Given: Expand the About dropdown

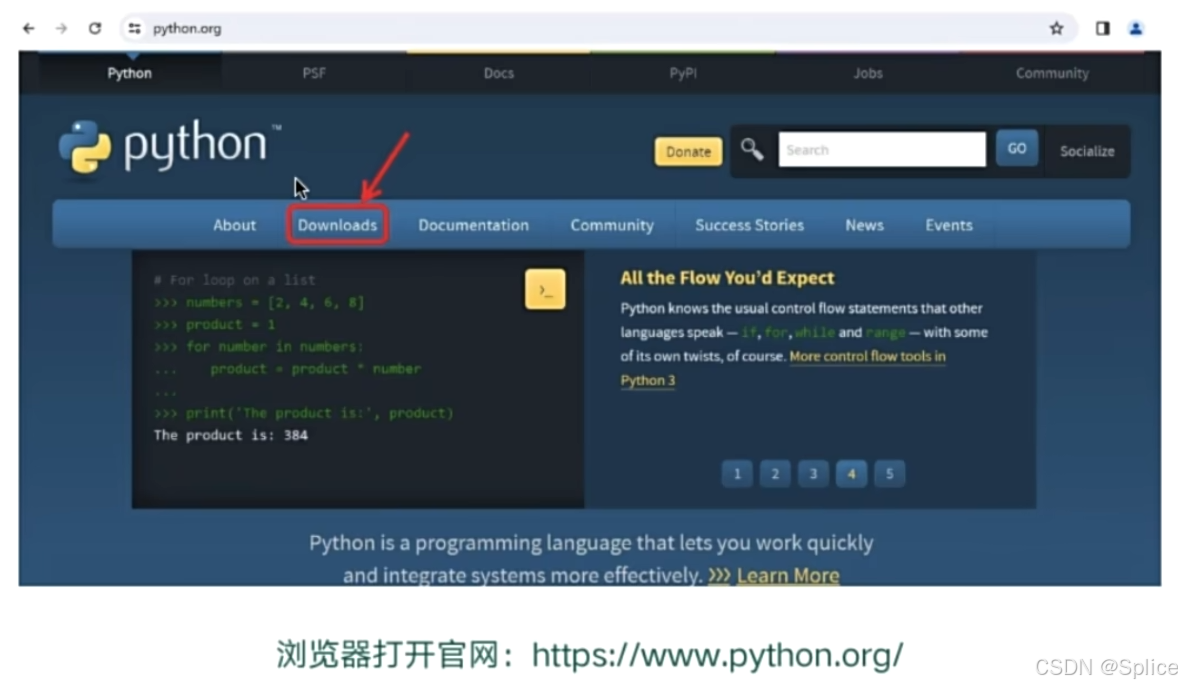Looking at the screenshot, I should click(x=234, y=225).
